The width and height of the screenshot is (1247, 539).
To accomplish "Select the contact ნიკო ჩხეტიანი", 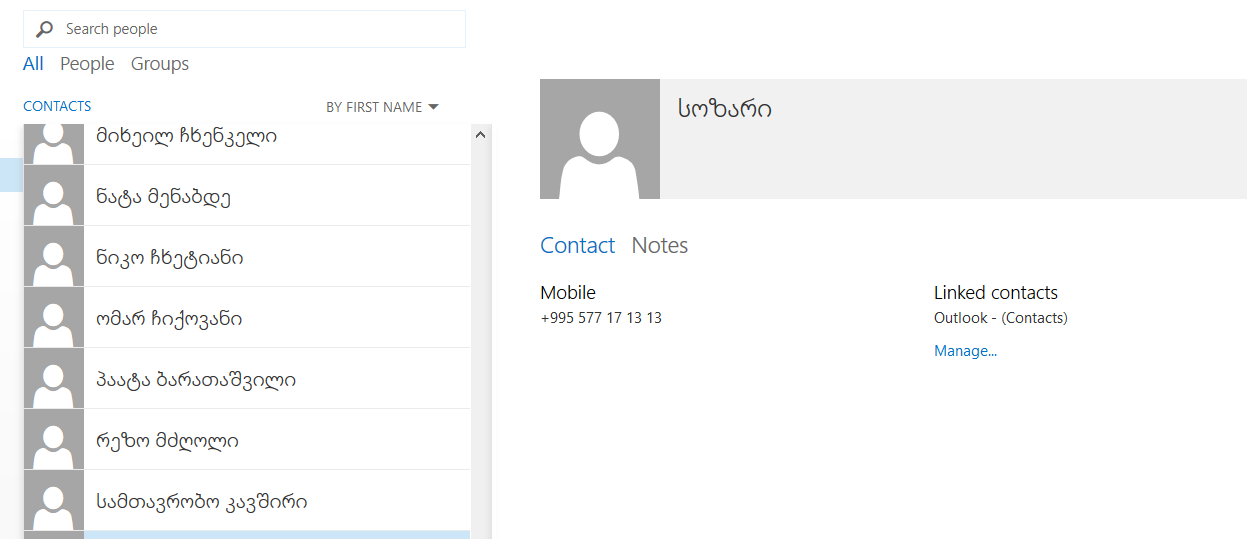I will point(170,258).
